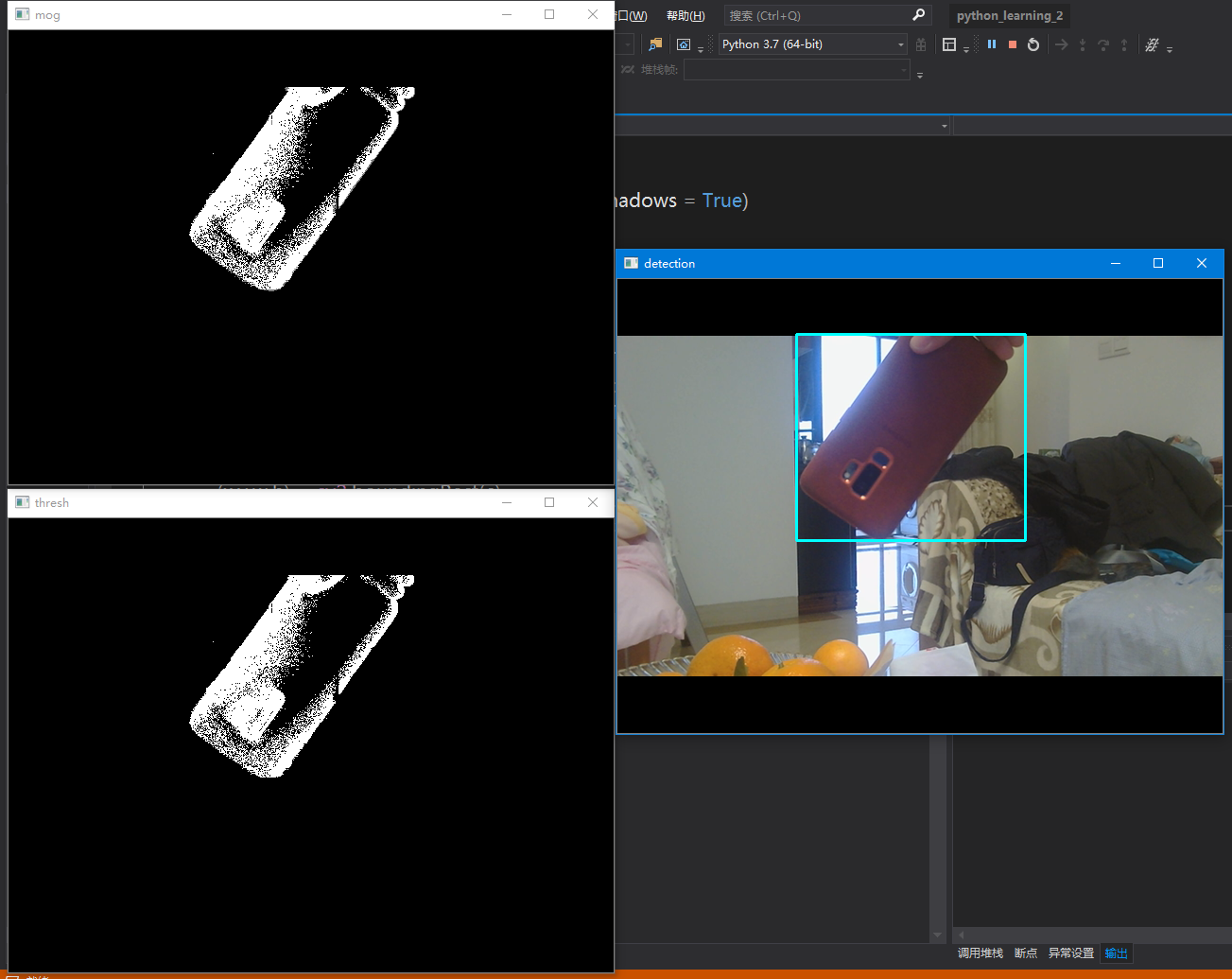Open Show Diagnostic Tools with the gauge icon
Viewport: 1232px width, 979px height.
coord(1152,44)
